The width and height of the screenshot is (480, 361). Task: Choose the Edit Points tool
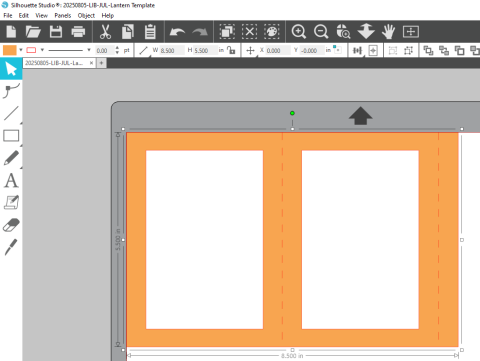point(11,91)
